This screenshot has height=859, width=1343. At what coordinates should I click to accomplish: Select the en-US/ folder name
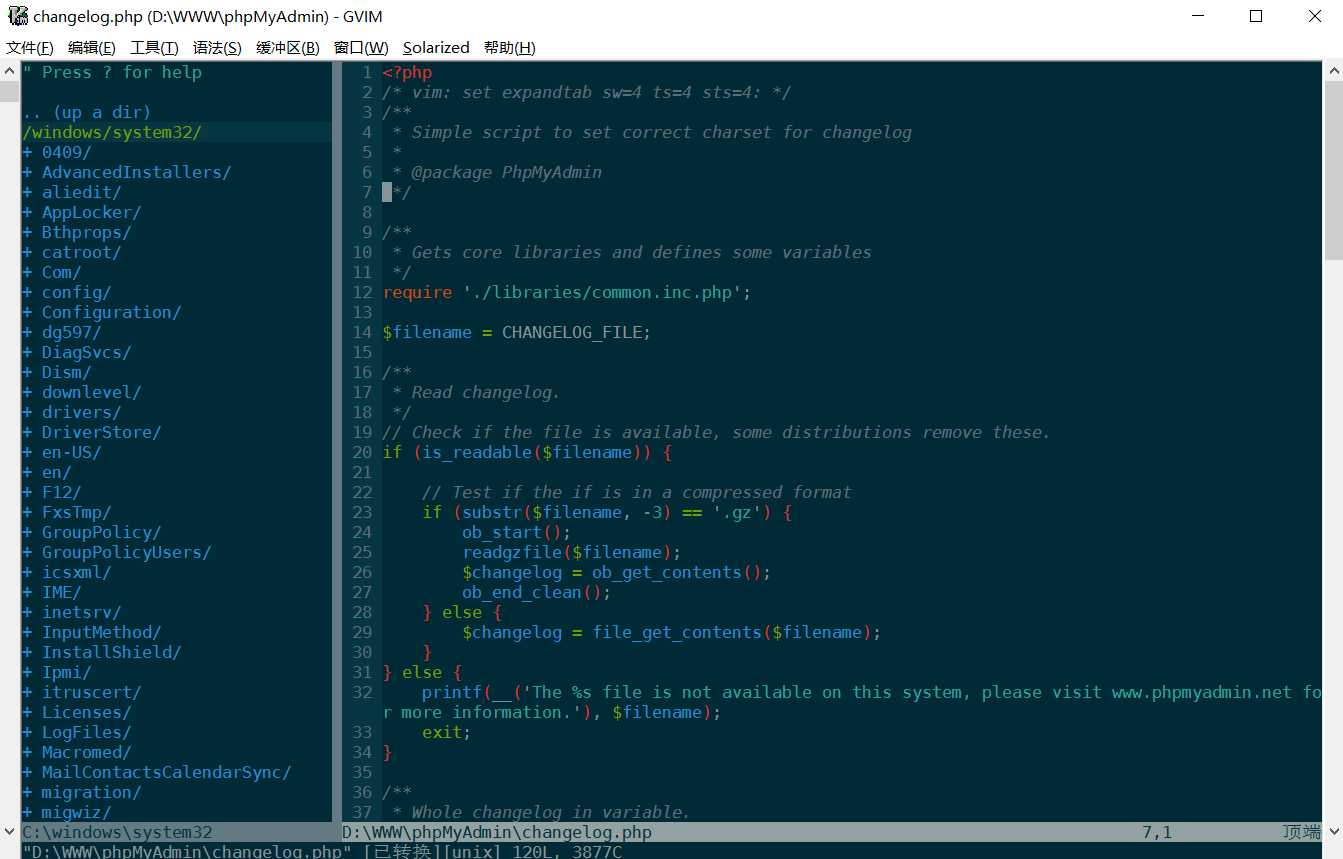71,452
